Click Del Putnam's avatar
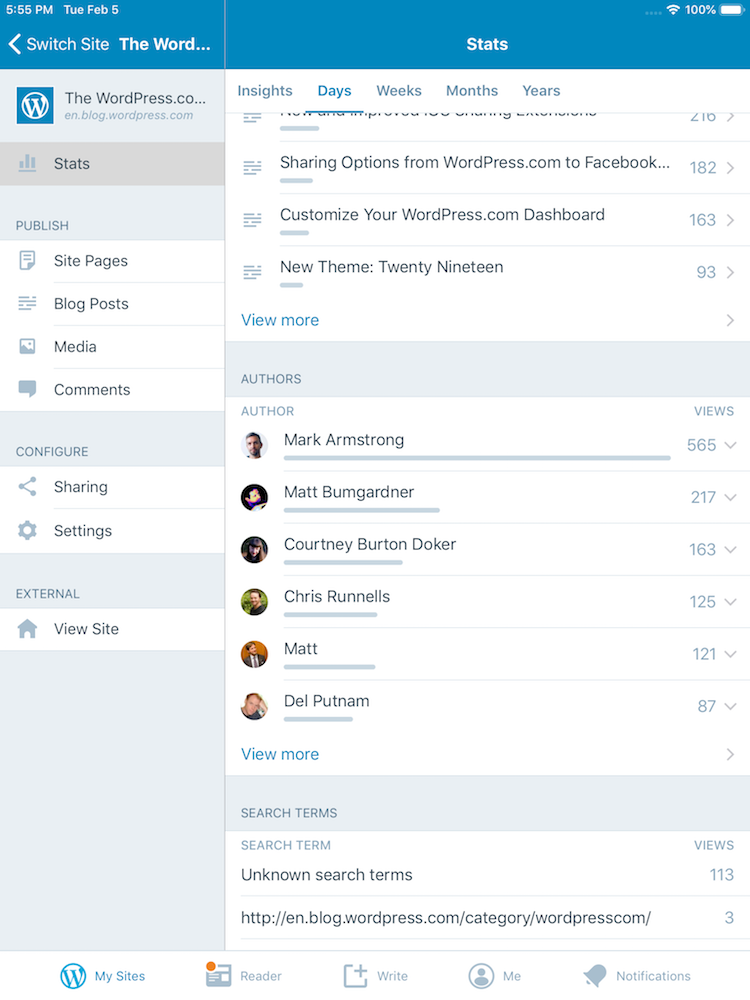 [x=254, y=706]
